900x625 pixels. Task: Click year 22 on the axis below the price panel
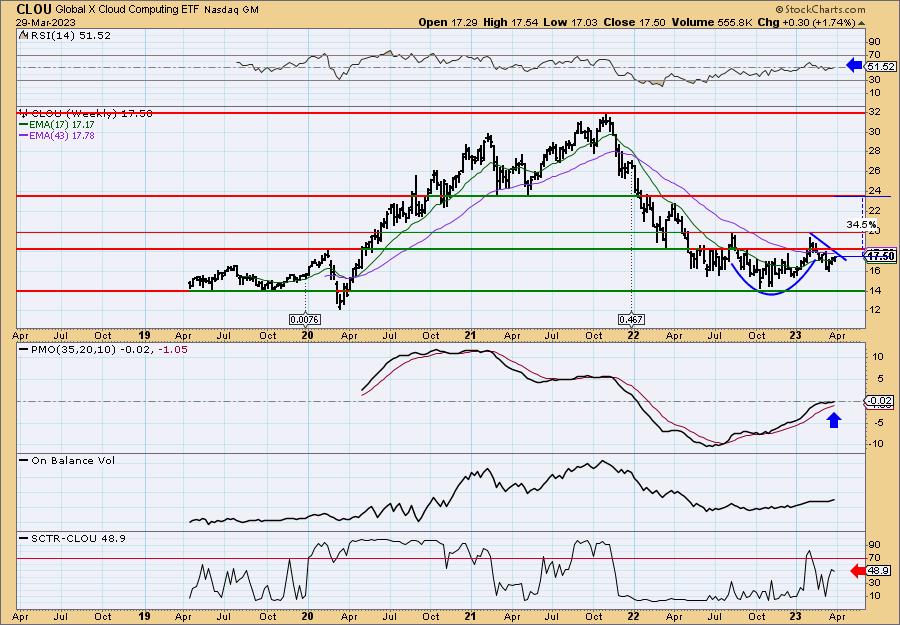click(633, 335)
